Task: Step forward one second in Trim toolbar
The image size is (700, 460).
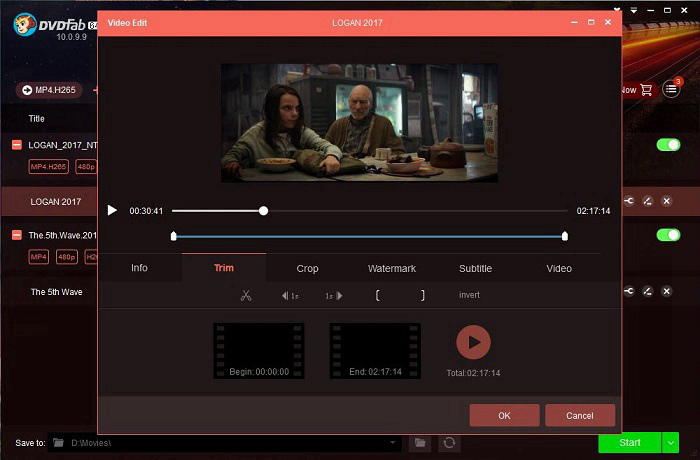Action: coord(334,296)
